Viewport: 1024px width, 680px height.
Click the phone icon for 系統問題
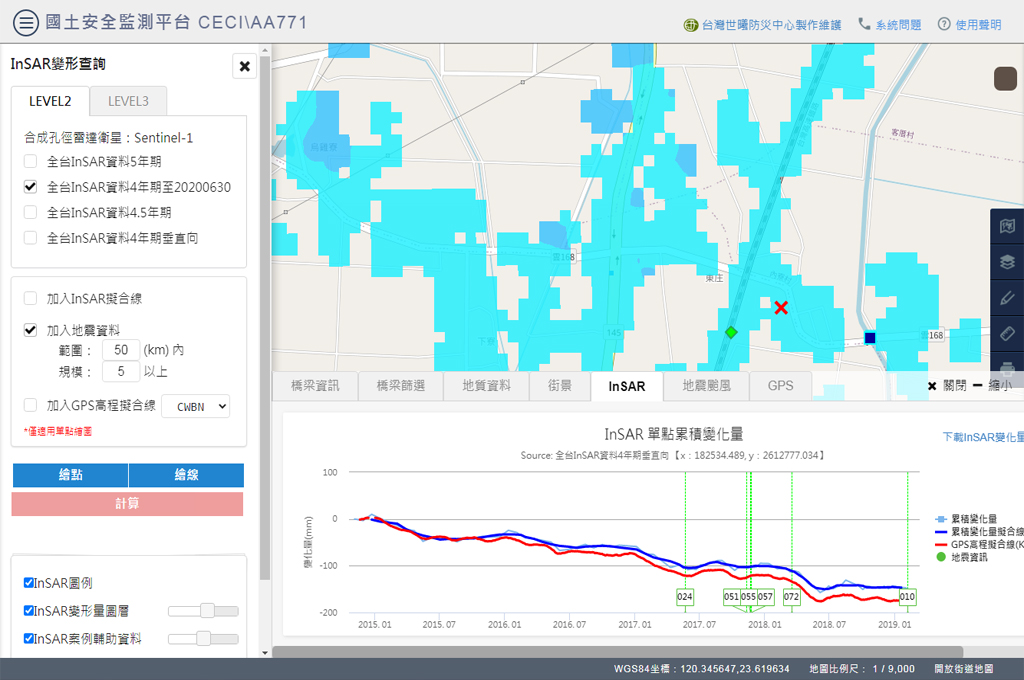864,24
